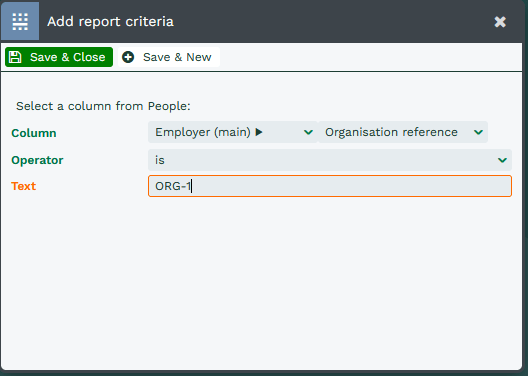Click the orange Text label

tap(24, 186)
